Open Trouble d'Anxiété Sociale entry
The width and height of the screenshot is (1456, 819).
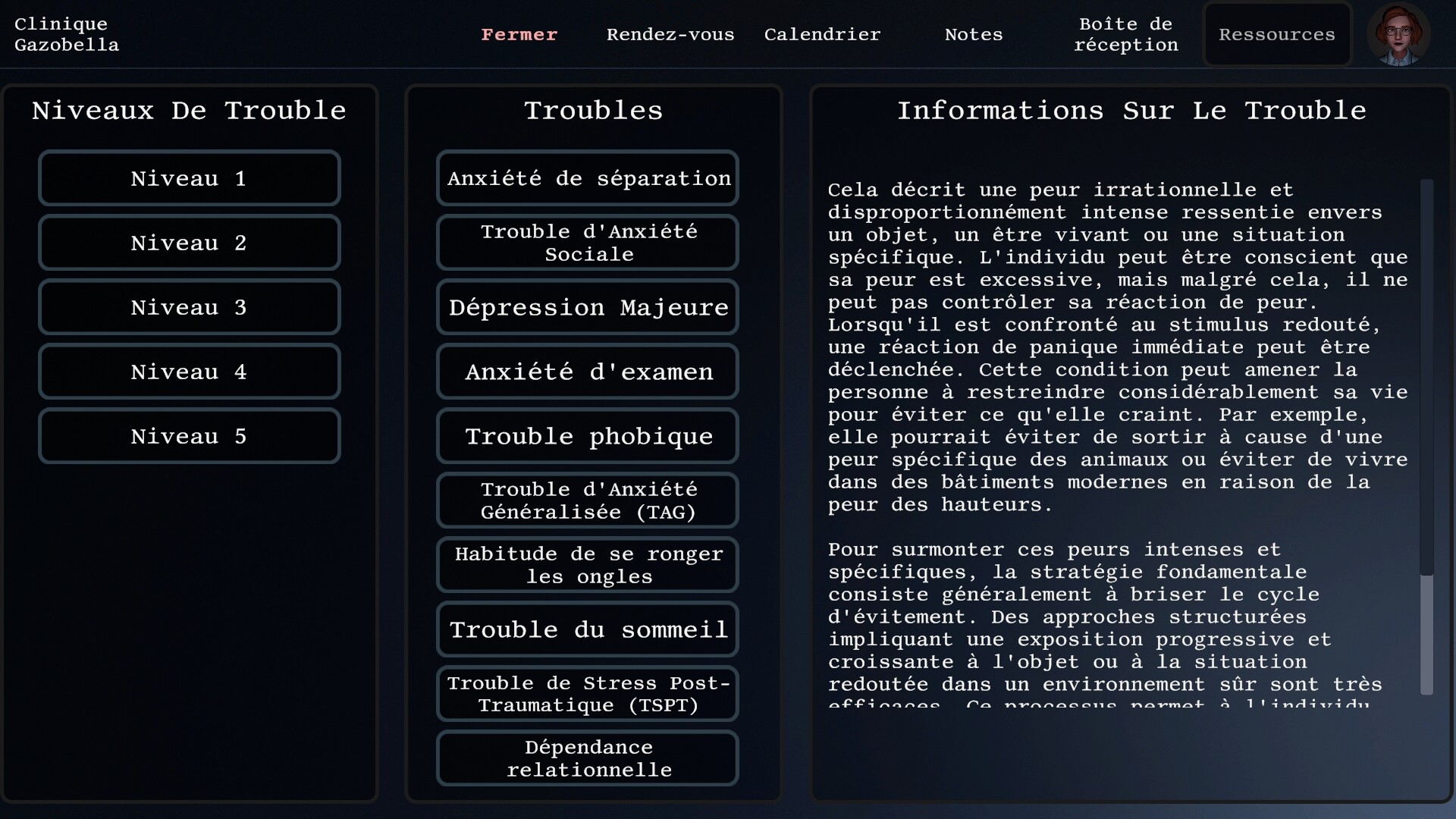(x=588, y=243)
